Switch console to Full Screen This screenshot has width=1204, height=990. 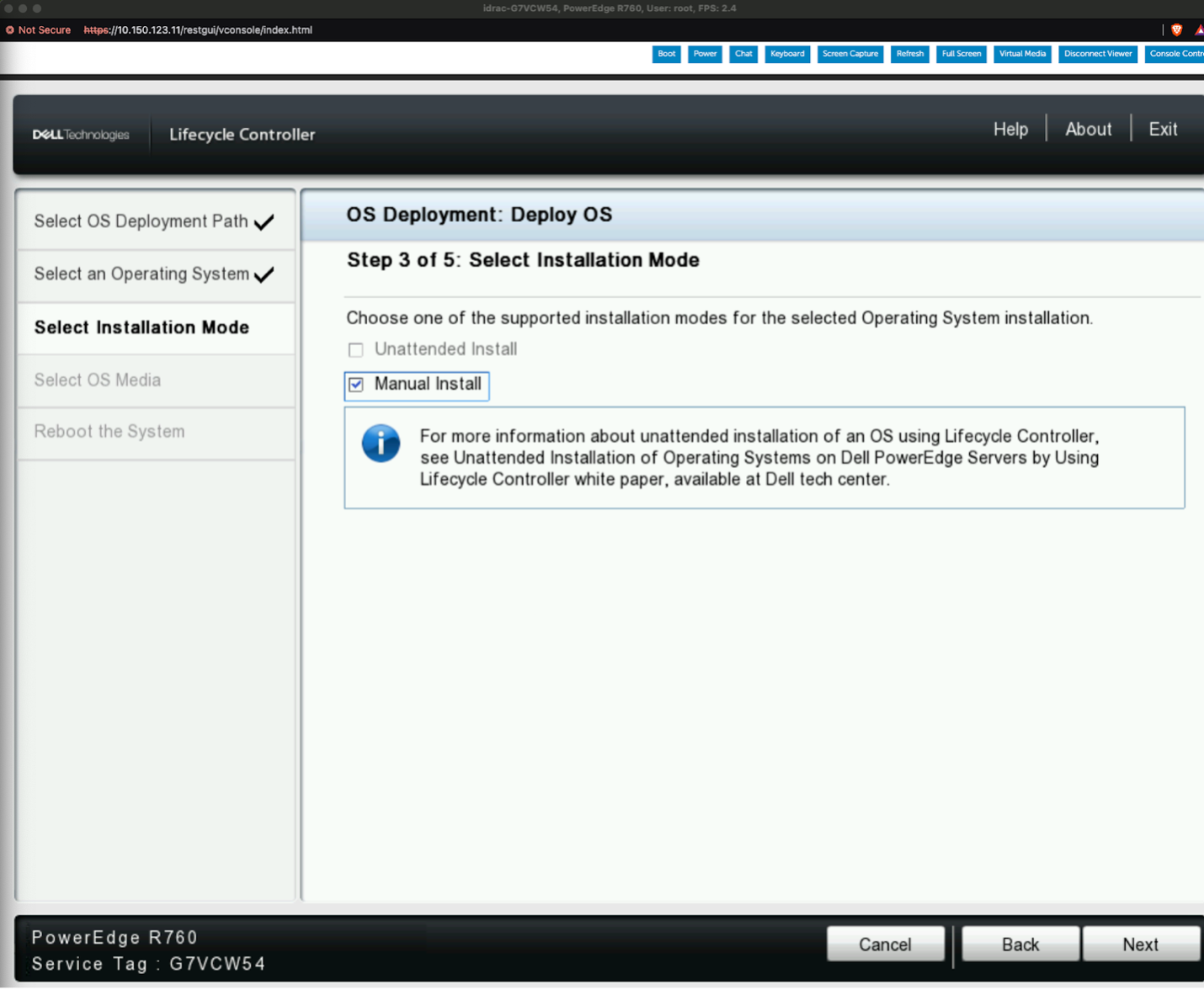961,54
